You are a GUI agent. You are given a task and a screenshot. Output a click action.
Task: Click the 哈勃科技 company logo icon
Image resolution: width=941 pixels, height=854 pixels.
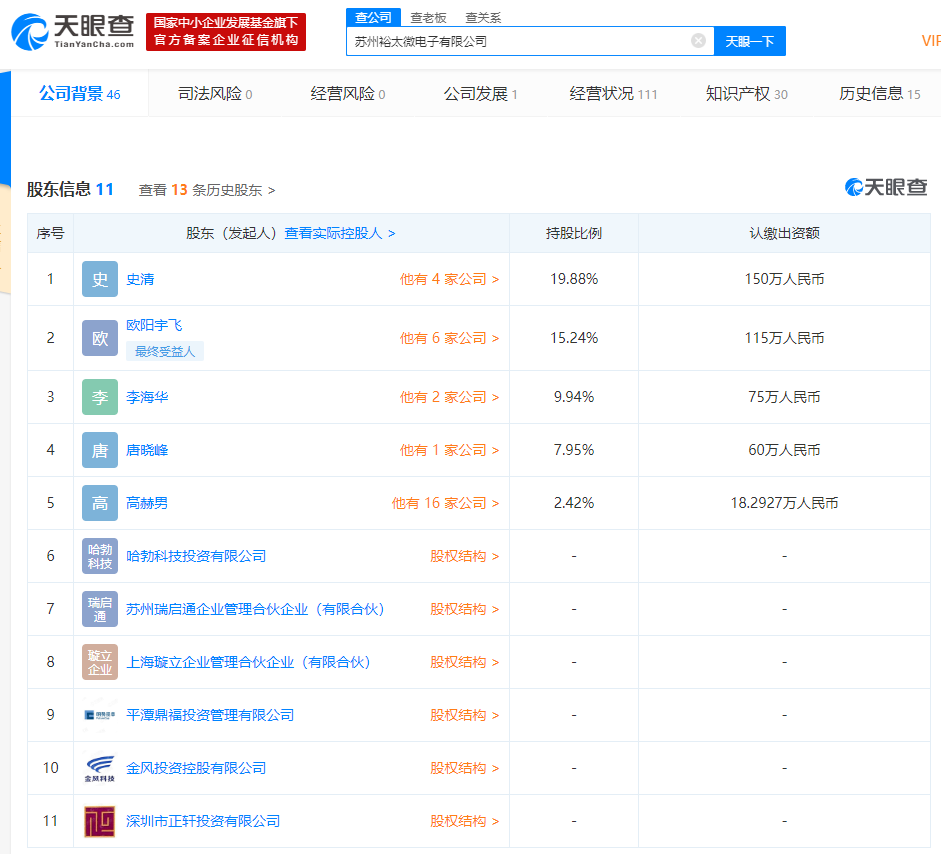pos(100,556)
